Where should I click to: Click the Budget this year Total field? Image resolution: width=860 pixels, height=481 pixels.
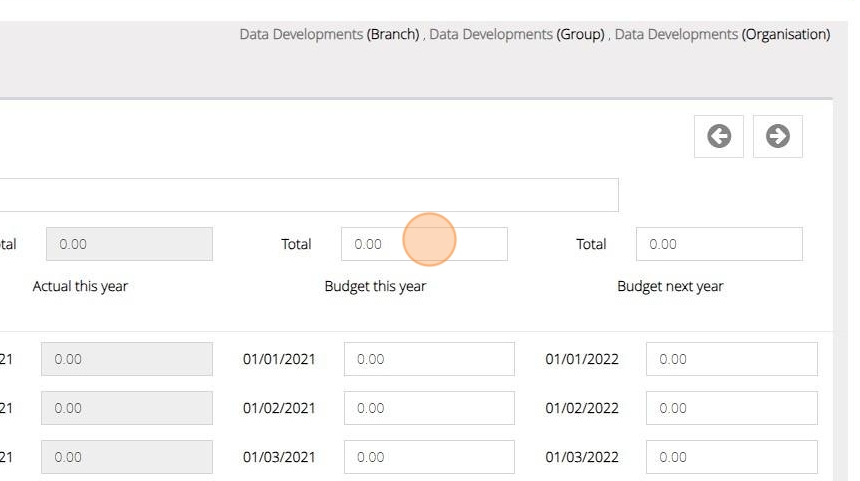(x=424, y=244)
